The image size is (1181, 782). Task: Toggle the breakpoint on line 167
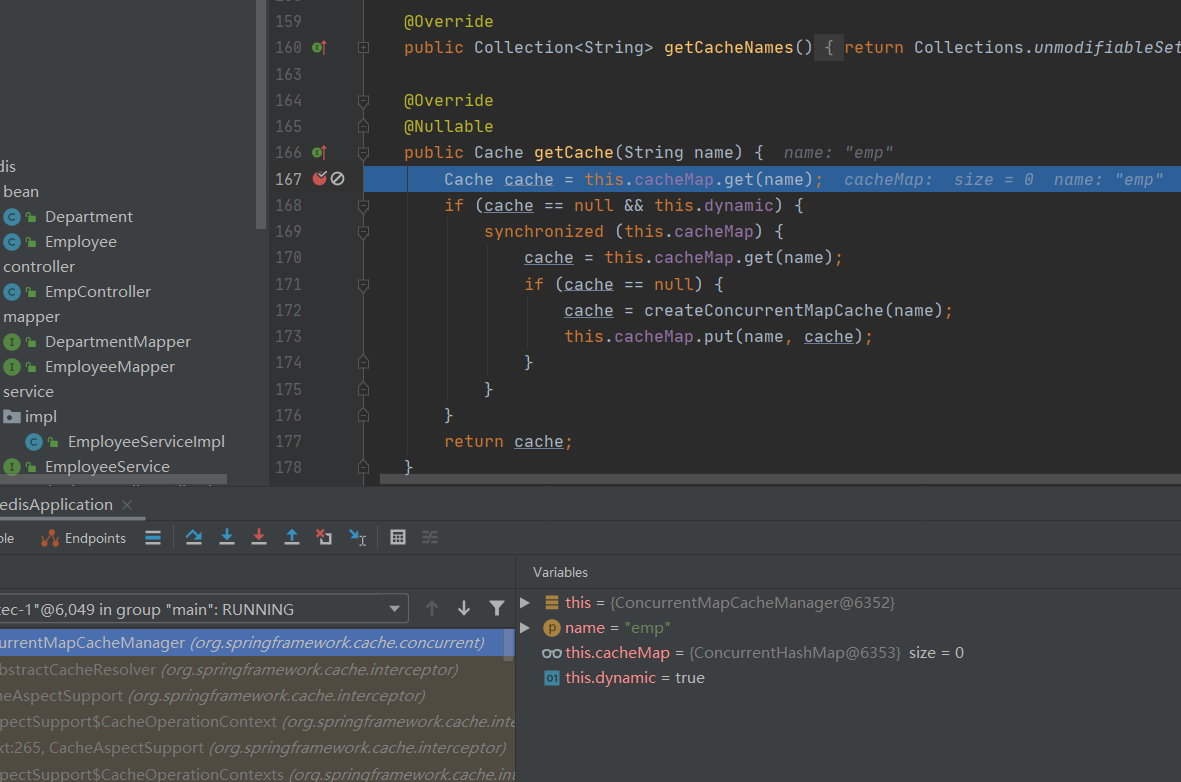319,179
